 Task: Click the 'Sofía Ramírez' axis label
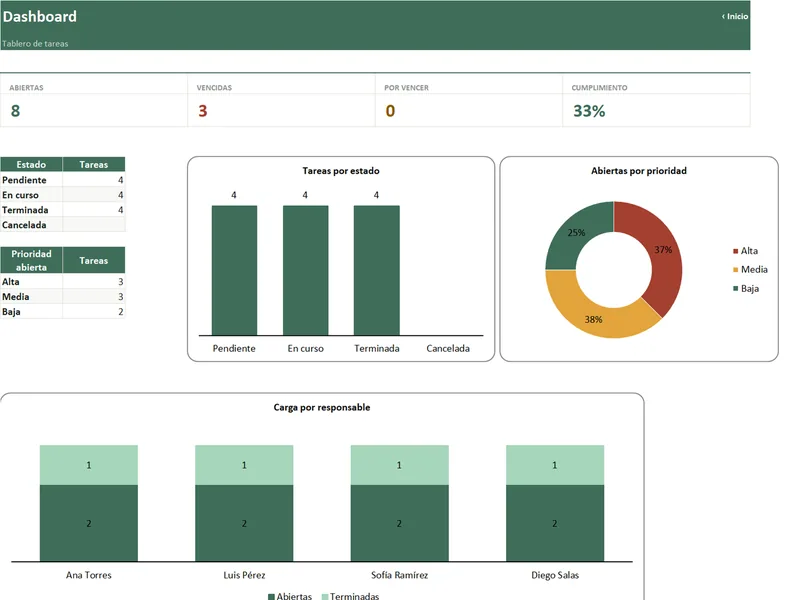tap(399, 575)
